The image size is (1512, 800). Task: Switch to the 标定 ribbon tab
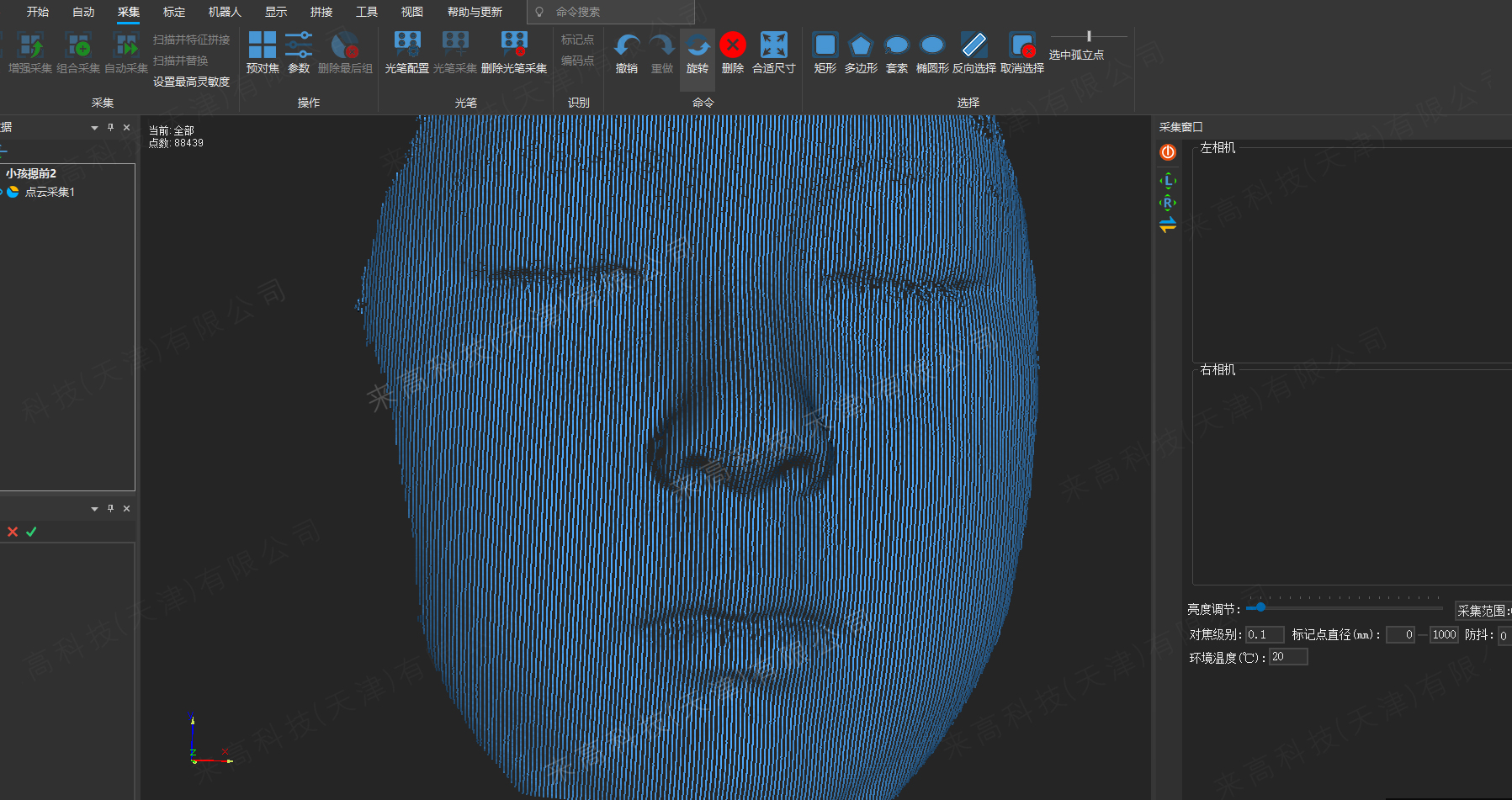[174, 12]
